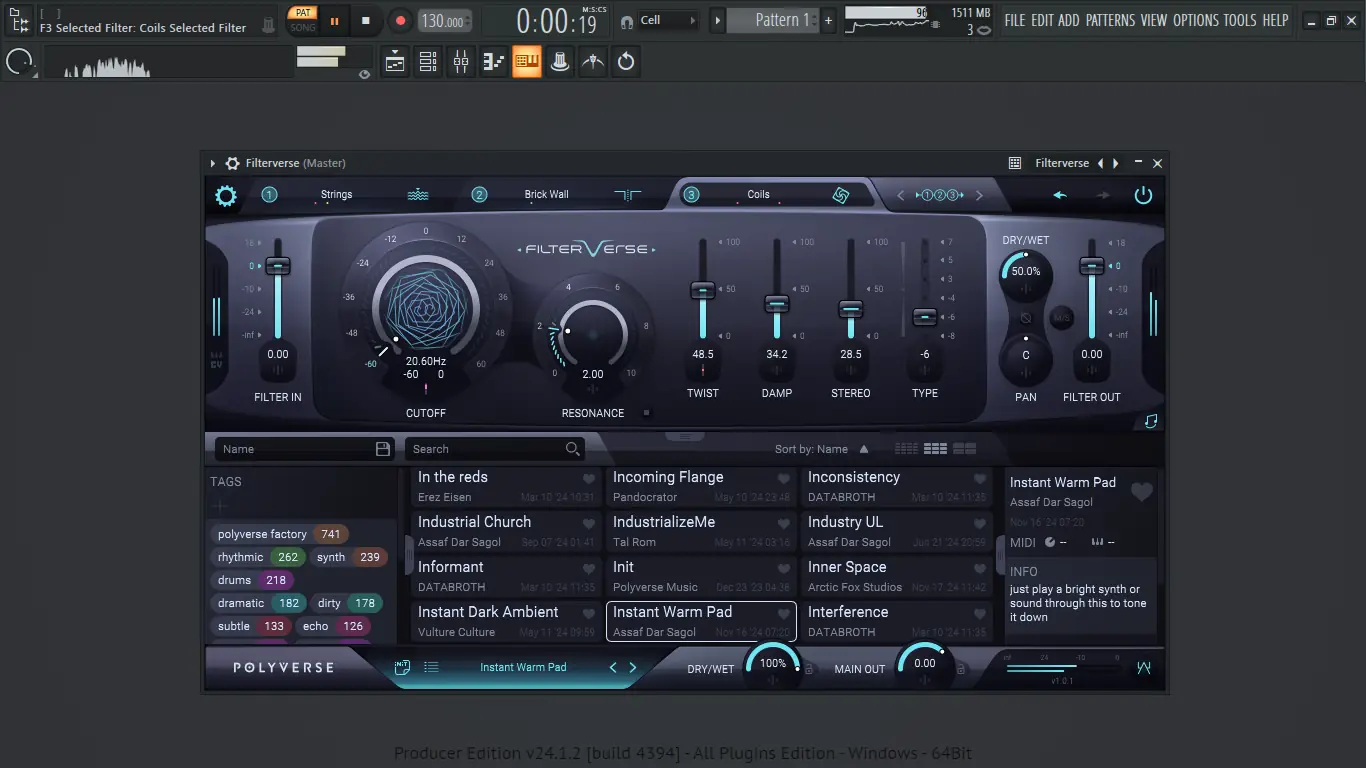Click the undo left arrow in Filterverse

pos(1060,195)
